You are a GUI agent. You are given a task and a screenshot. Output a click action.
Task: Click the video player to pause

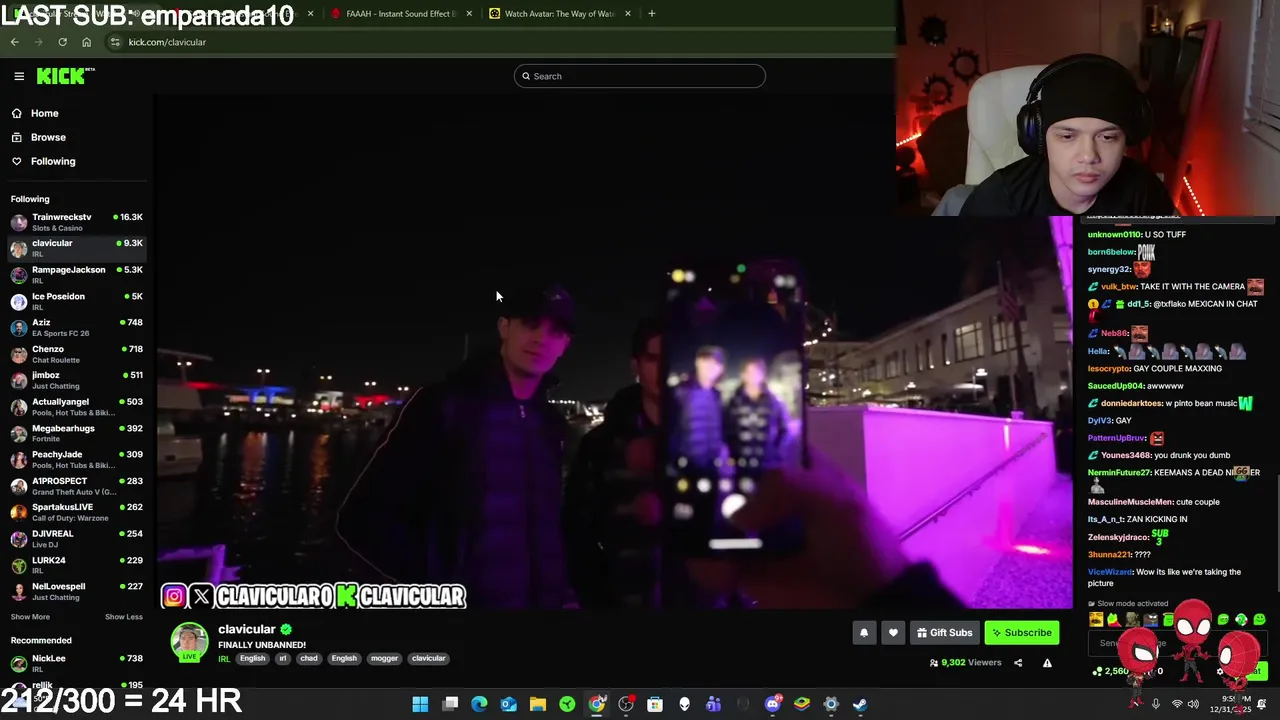coord(614,352)
